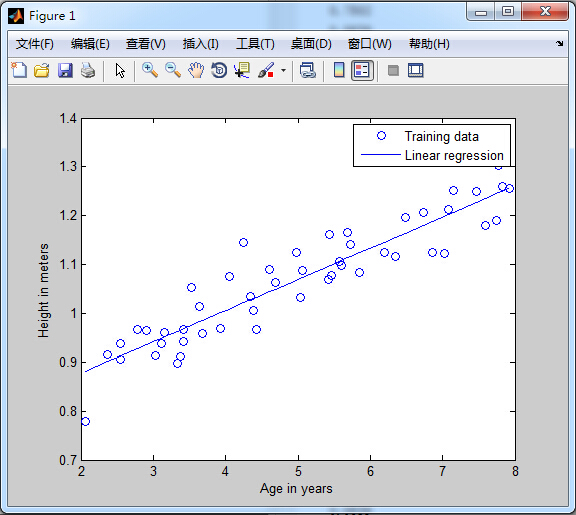Click the Hide Plot Tools button
The width and height of the screenshot is (576, 515).
pyautogui.click(x=393, y=70)
